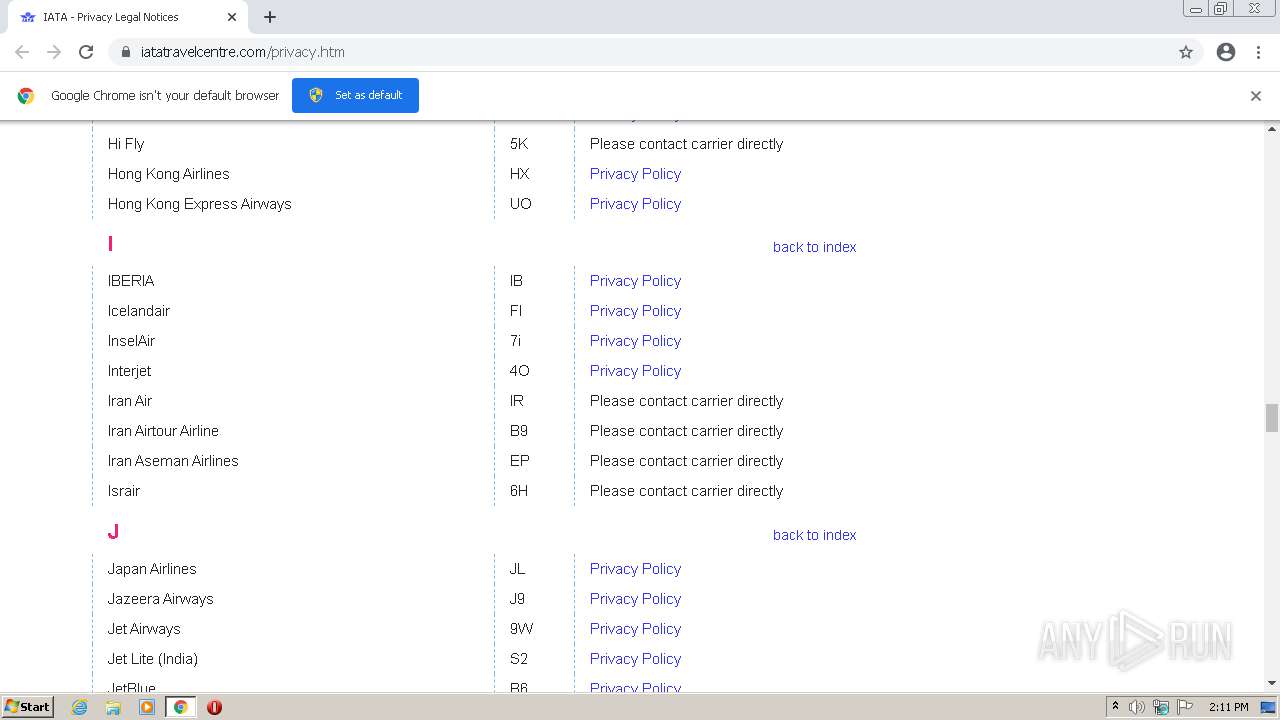Open Hong Kong Express Airways Privacy Policy

click(635, 204)
